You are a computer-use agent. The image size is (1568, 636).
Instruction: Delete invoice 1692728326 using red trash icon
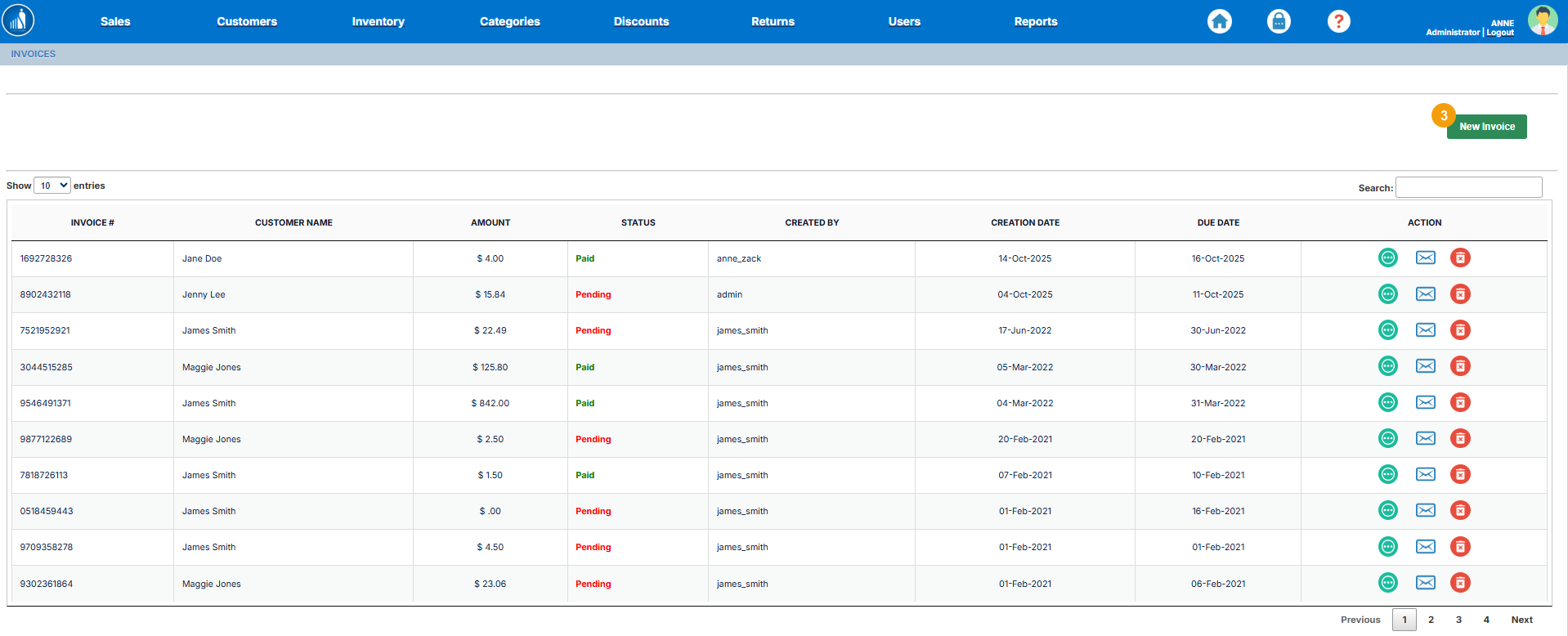[1460, 258]
